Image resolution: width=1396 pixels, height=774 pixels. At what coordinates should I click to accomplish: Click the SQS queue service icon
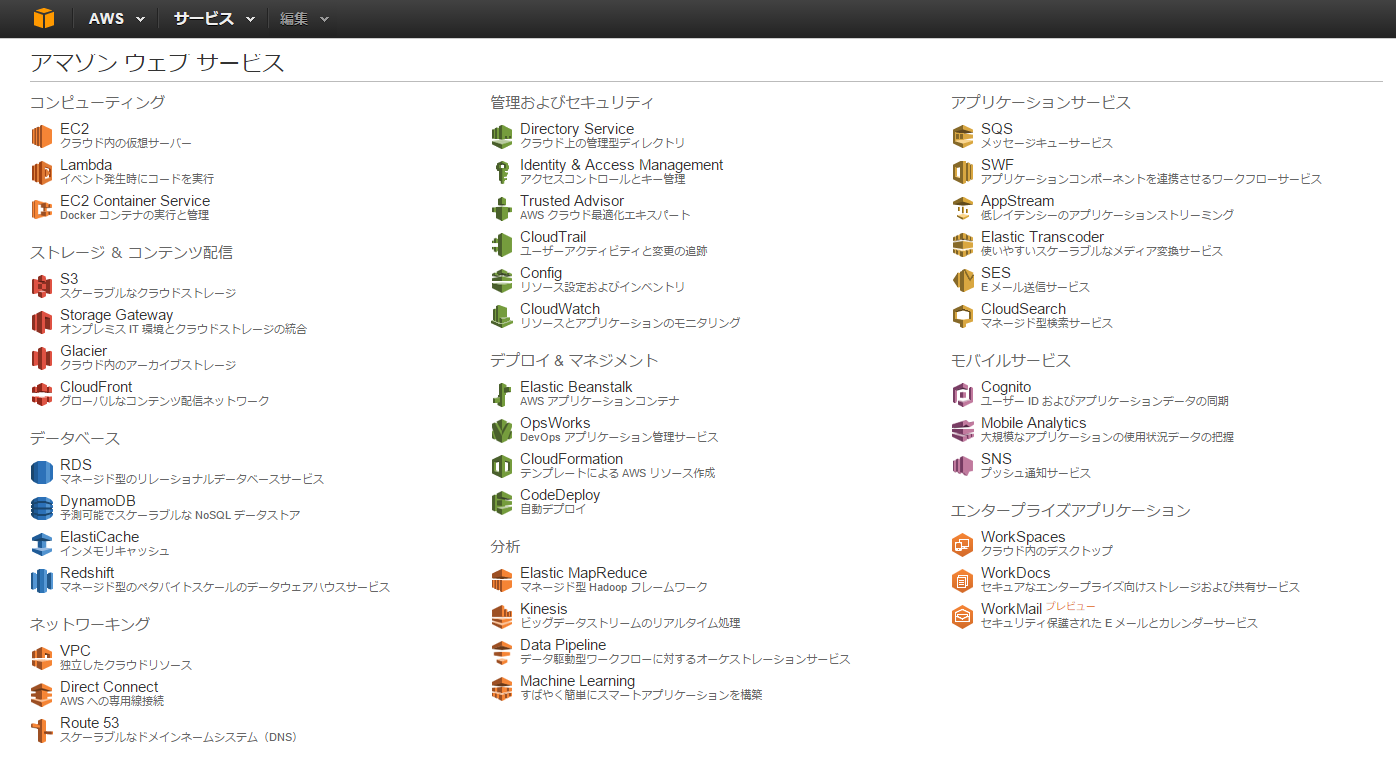pos(962,135)
